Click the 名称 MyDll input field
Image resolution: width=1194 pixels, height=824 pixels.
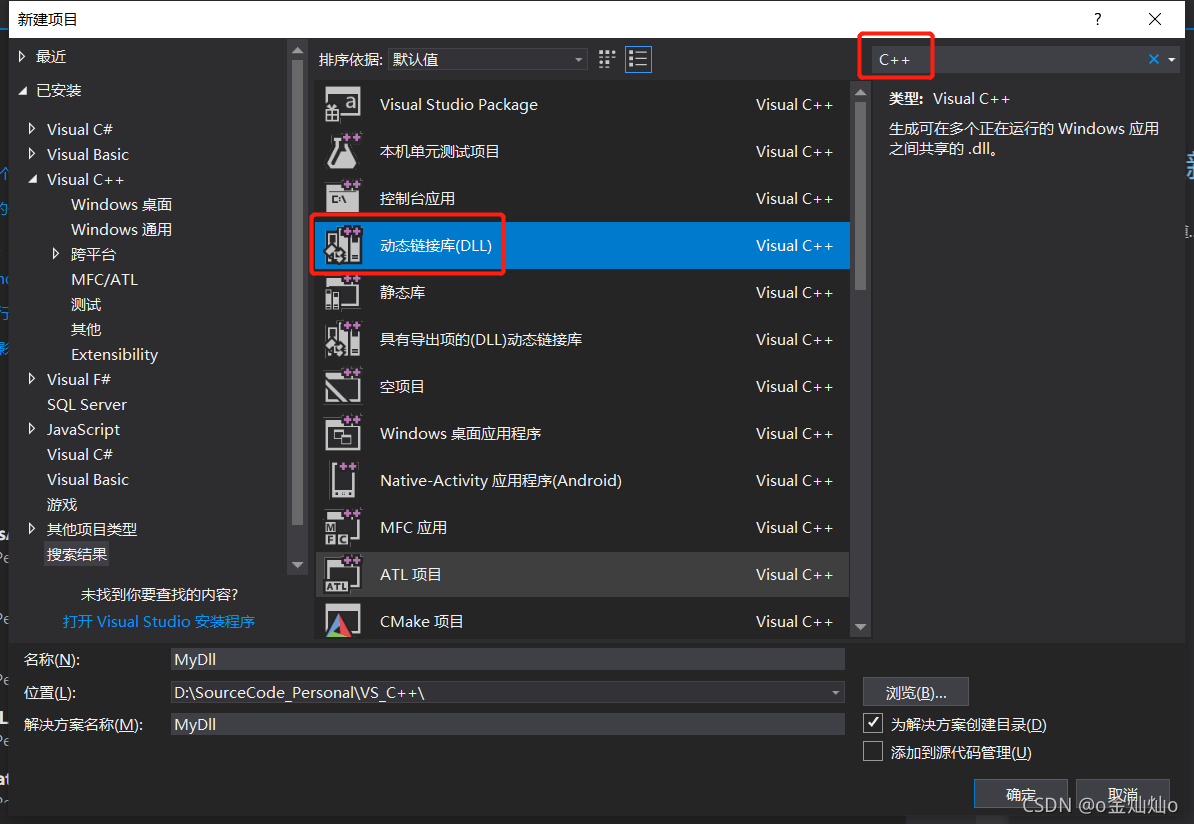508,660
